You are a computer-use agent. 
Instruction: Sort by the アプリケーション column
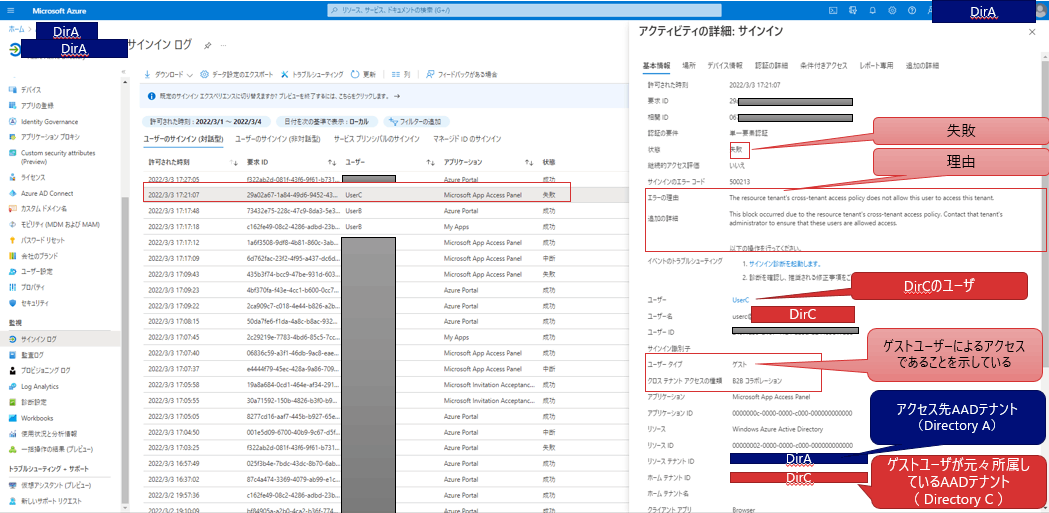tap(463, 163)
